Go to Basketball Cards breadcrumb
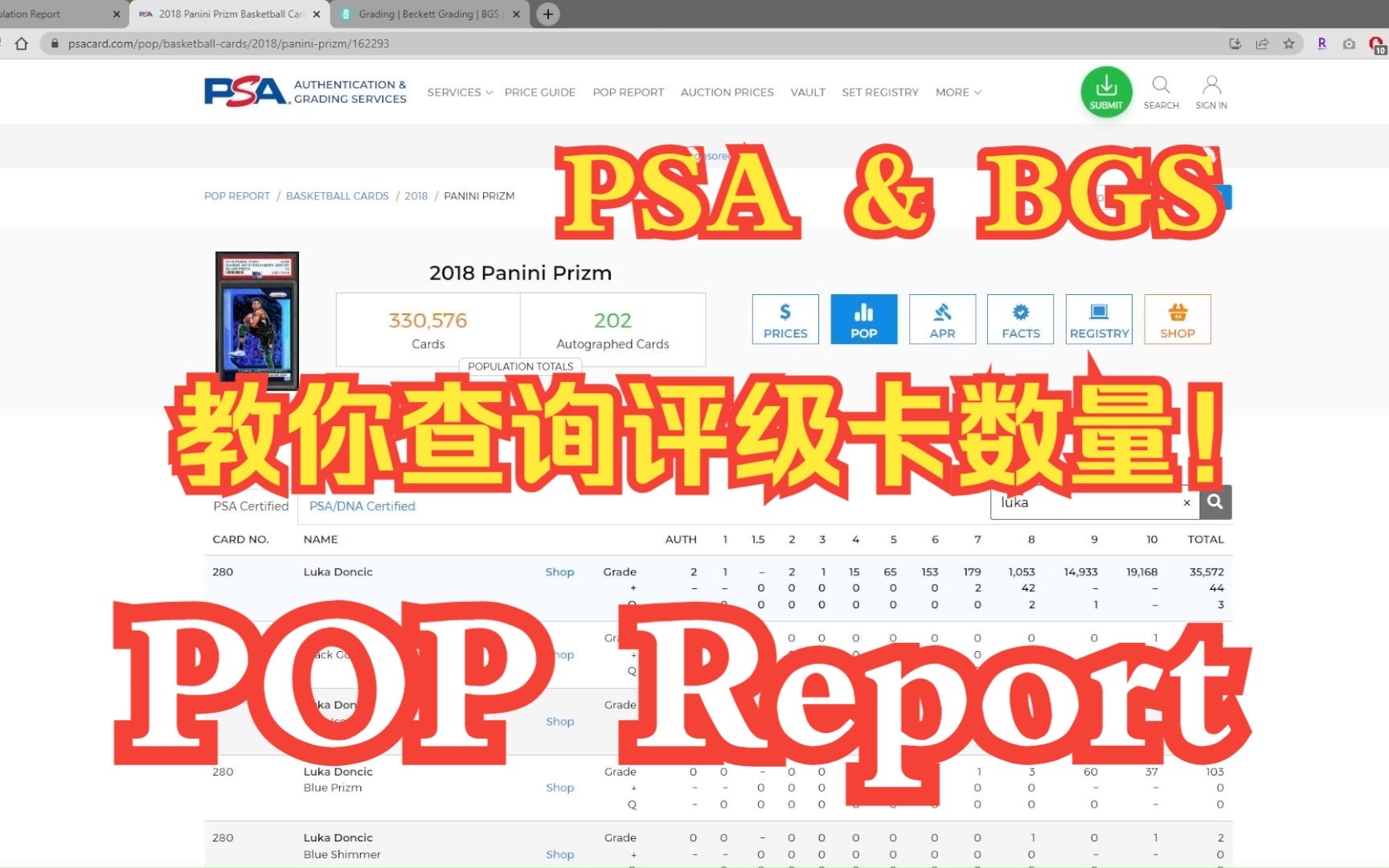The width and height of the screenshot is (1389, 868). pyautogui.click(x=338, y=196)
